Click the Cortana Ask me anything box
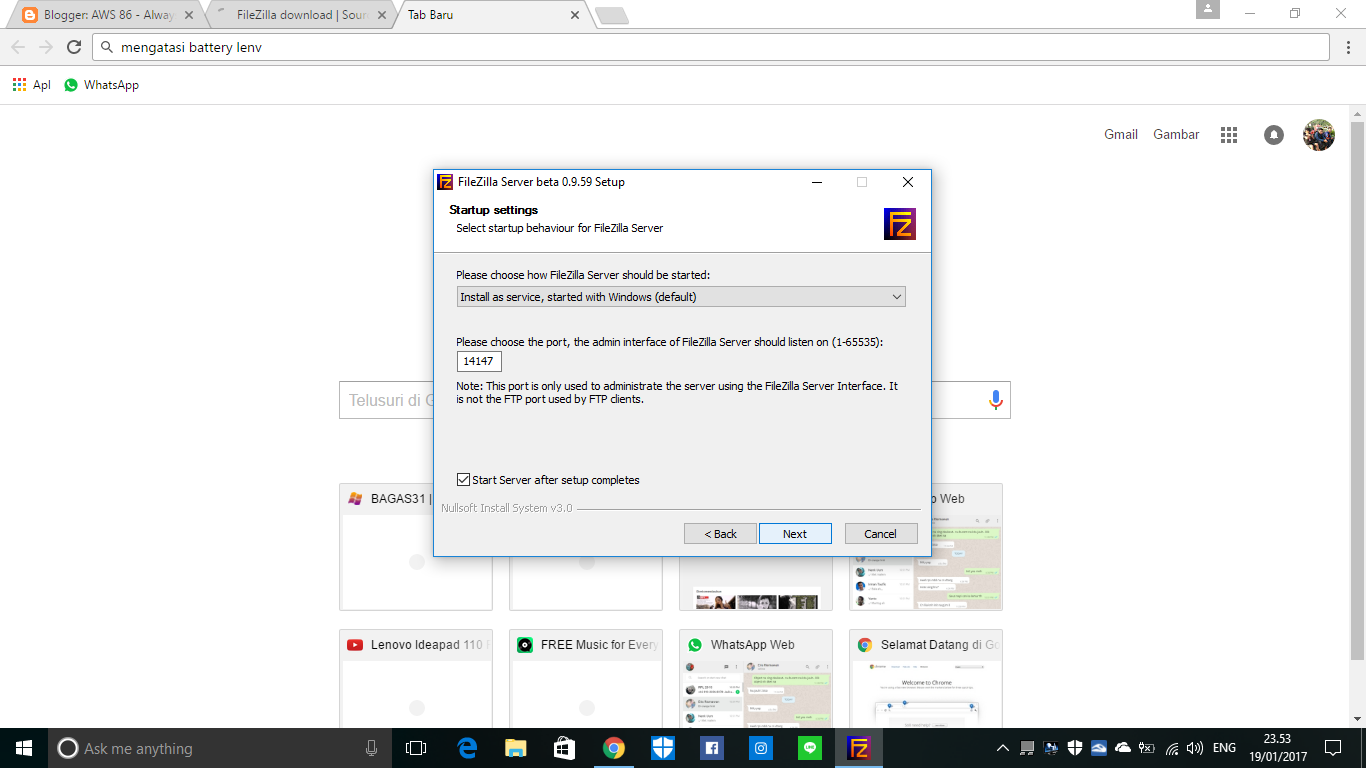The image size is (1366, 768). click(220, 748)
